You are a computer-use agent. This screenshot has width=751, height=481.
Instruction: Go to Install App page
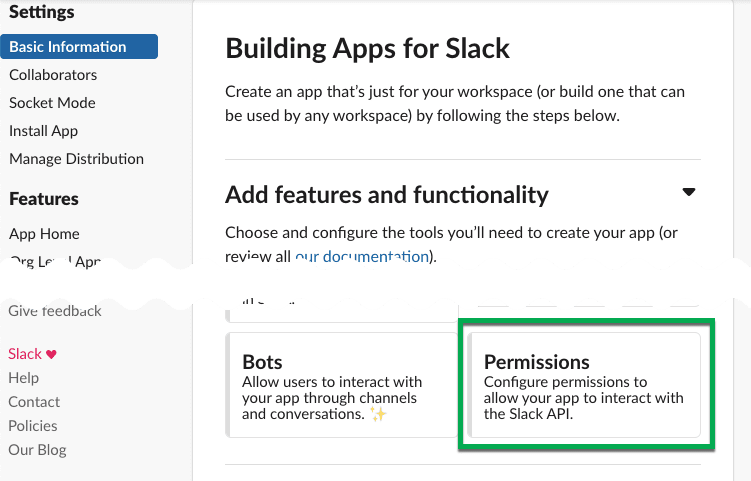43,131
